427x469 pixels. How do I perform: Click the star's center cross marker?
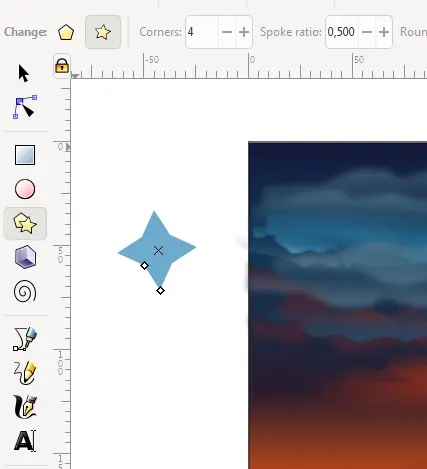[159, 251]
